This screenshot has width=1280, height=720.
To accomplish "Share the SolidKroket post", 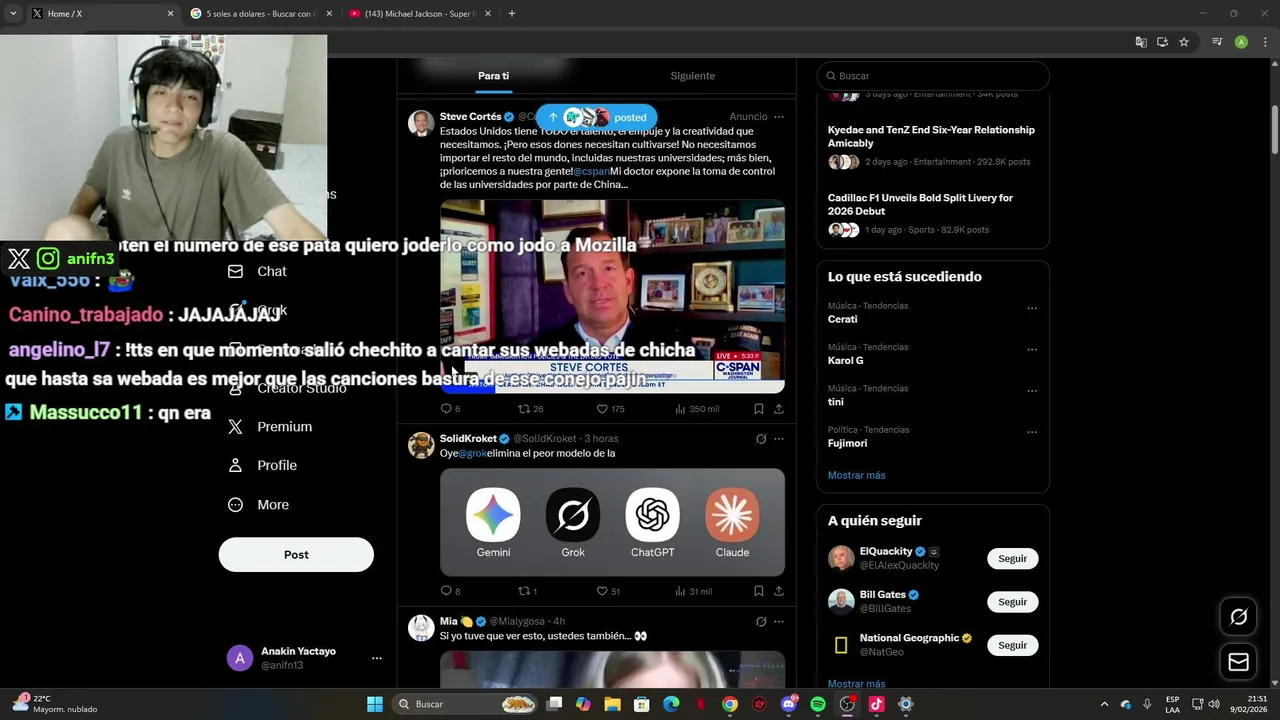I will 779,591.
